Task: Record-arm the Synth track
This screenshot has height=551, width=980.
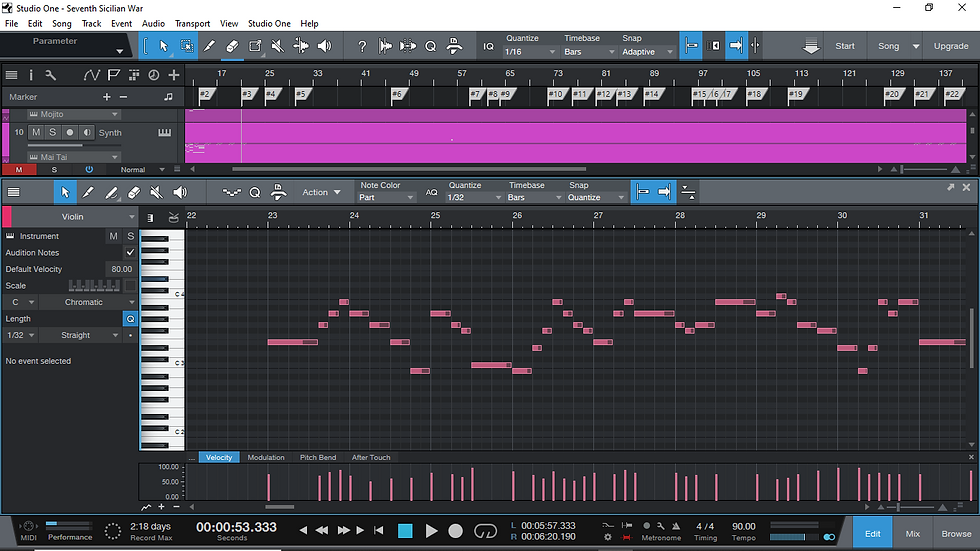Action: point(69,132)
